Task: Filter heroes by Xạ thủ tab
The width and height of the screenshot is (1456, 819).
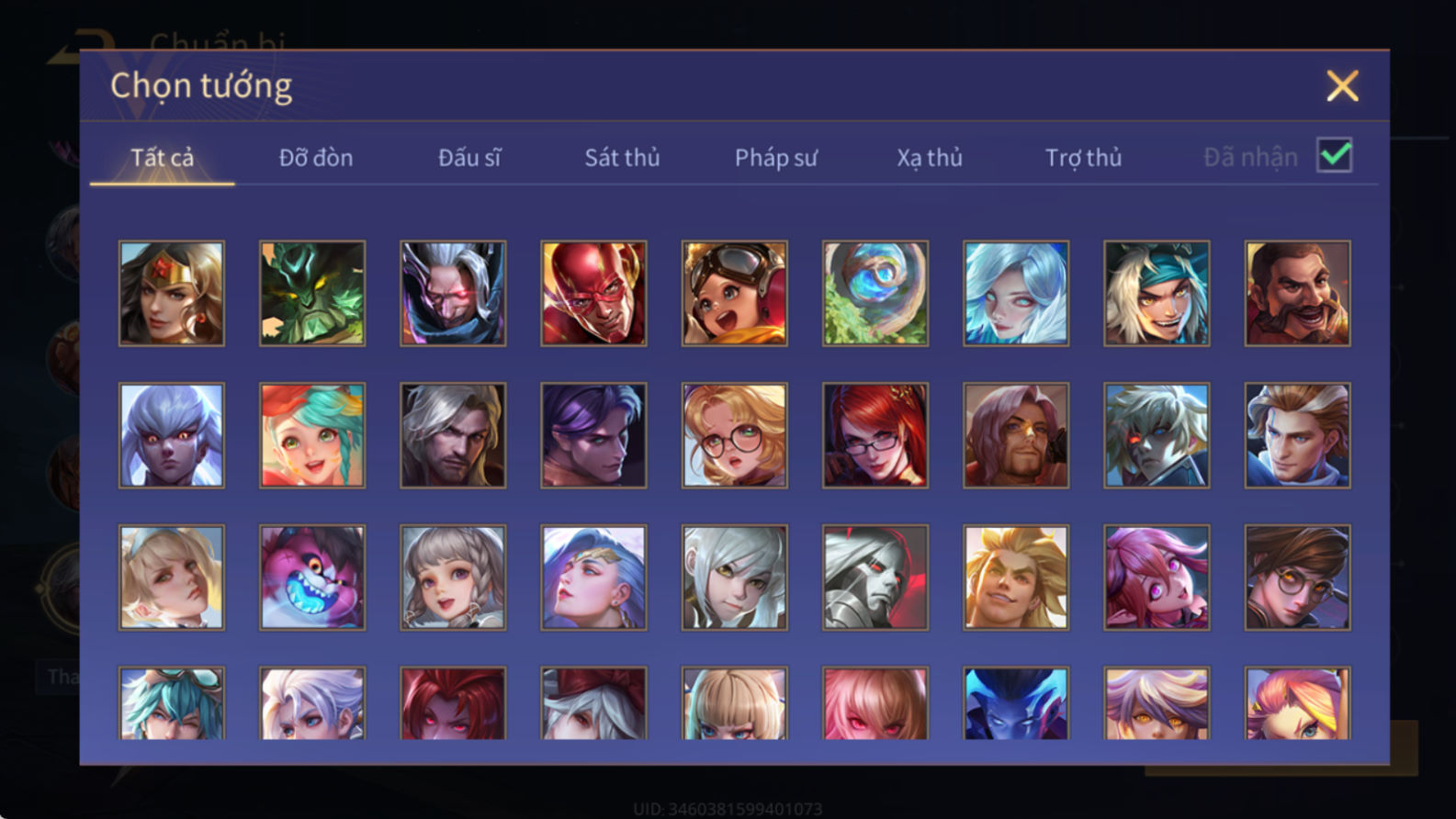Action: pos(930,158)
